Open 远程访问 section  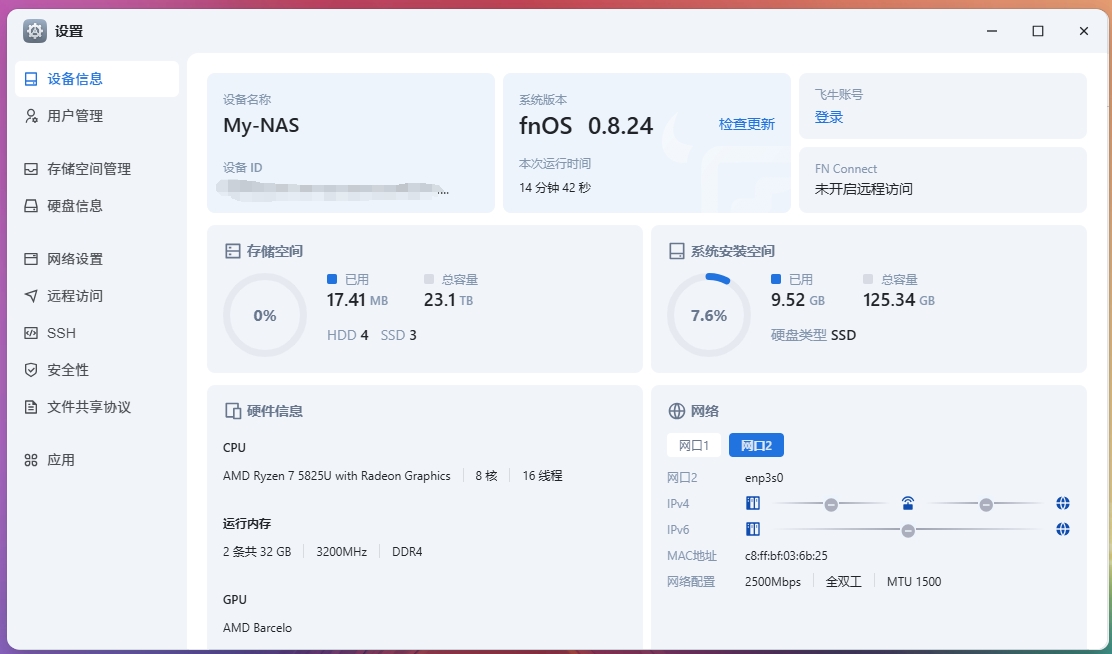point(97,296)
